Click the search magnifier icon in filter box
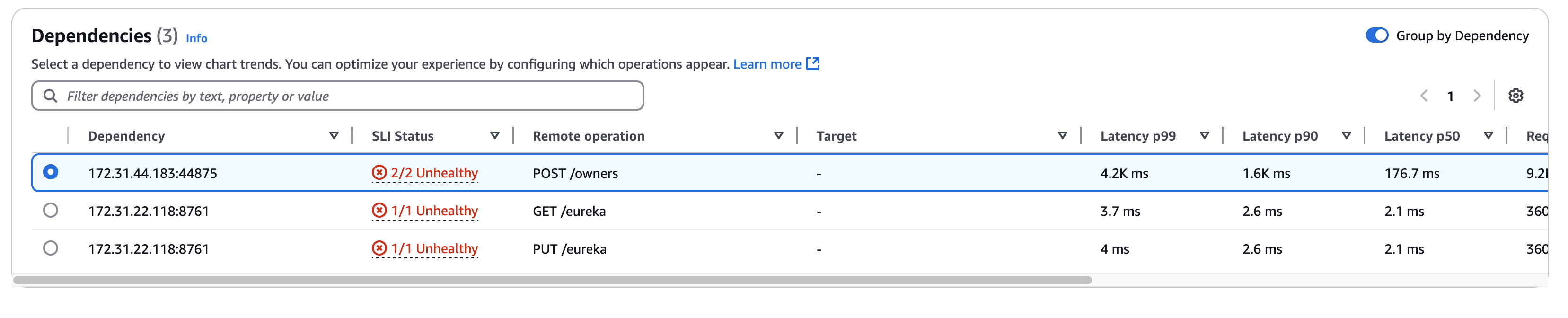1568x318 pixels. click(51, 96)
